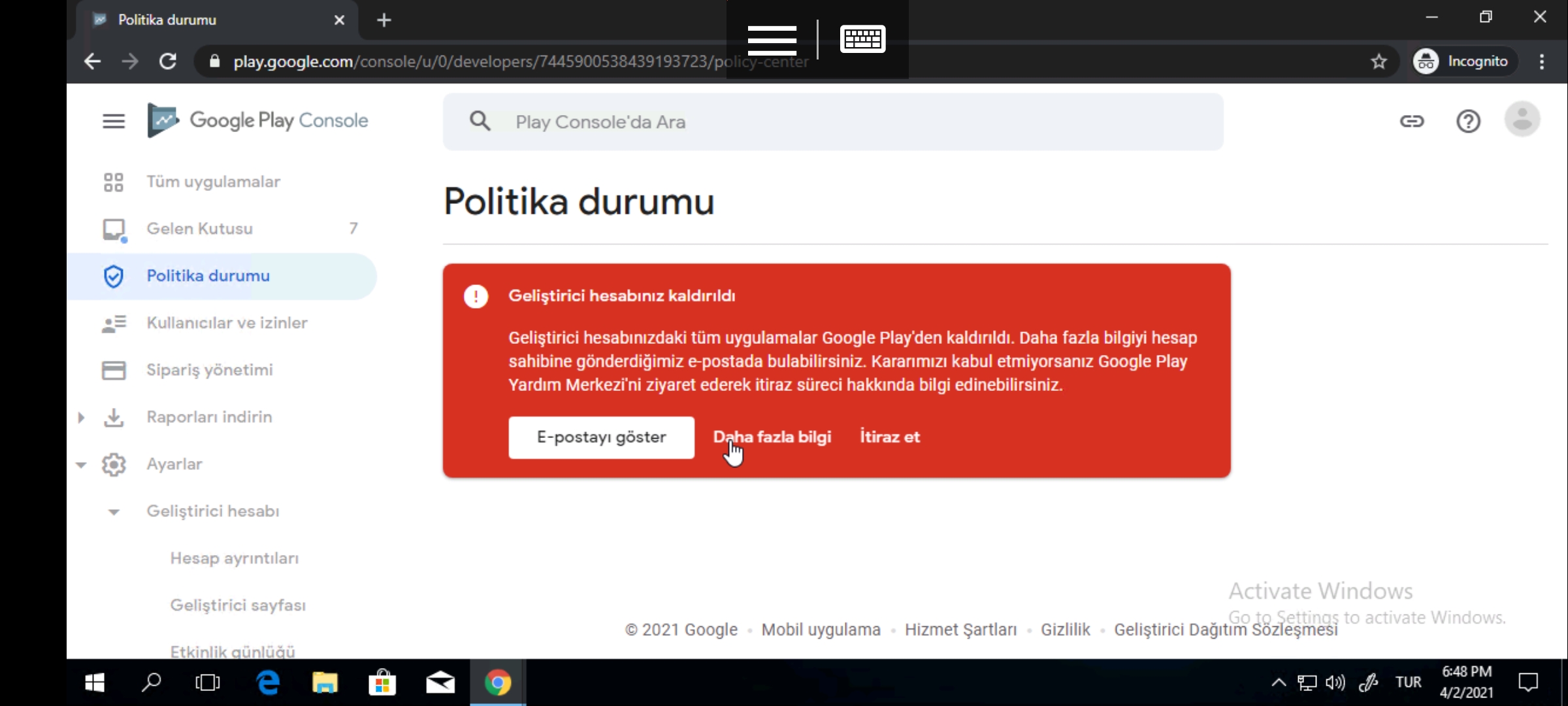Image resolution: width=1568 pixels, height=706 pixels.
Task: Open the volume tray icon
Action: tap(1335, 682)
